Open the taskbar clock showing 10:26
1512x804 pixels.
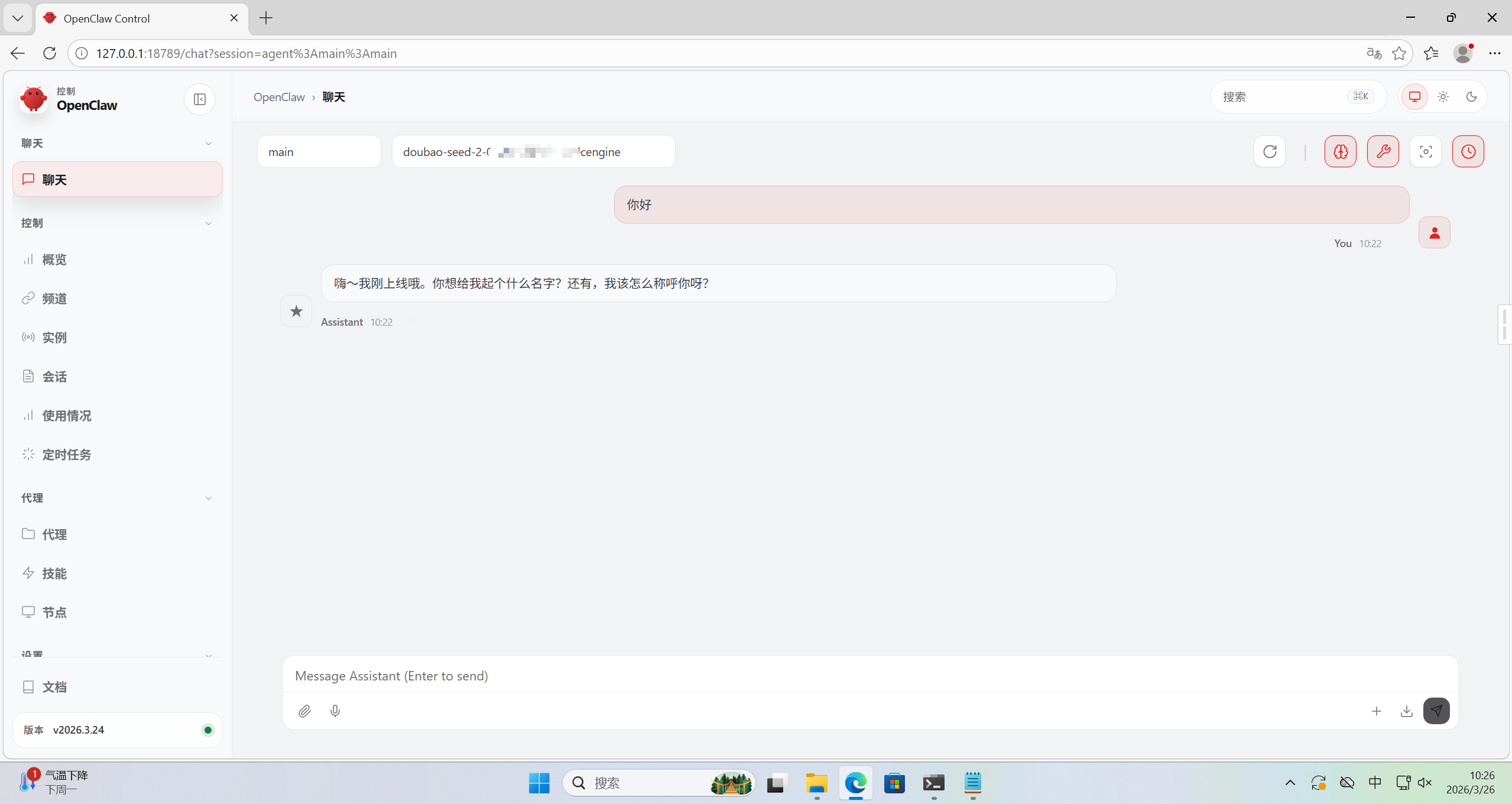coord(1470,782)
